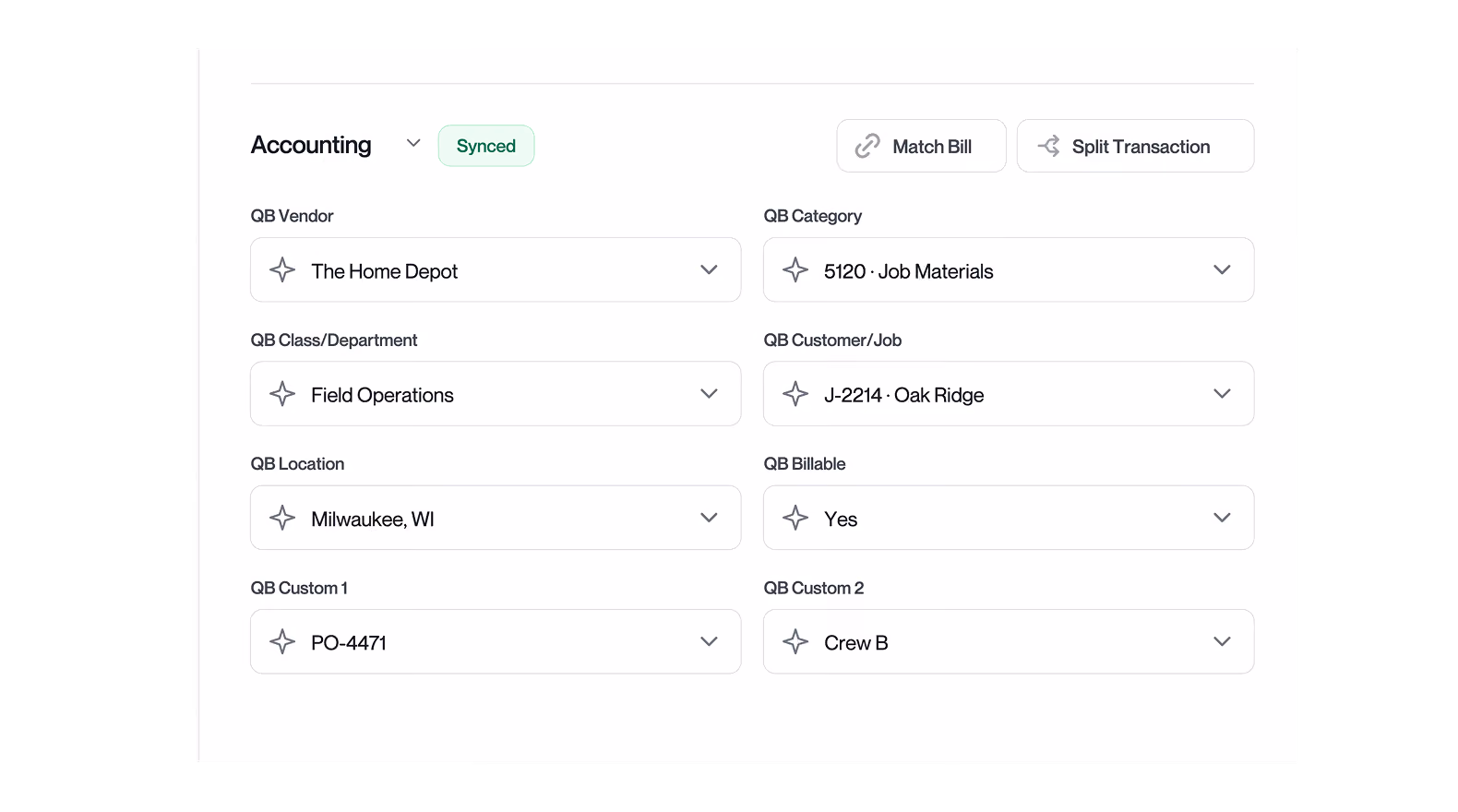Click the Milwaukee, WI location value
The width and height of the screenshot is (1458, 812).
point(372,519)
